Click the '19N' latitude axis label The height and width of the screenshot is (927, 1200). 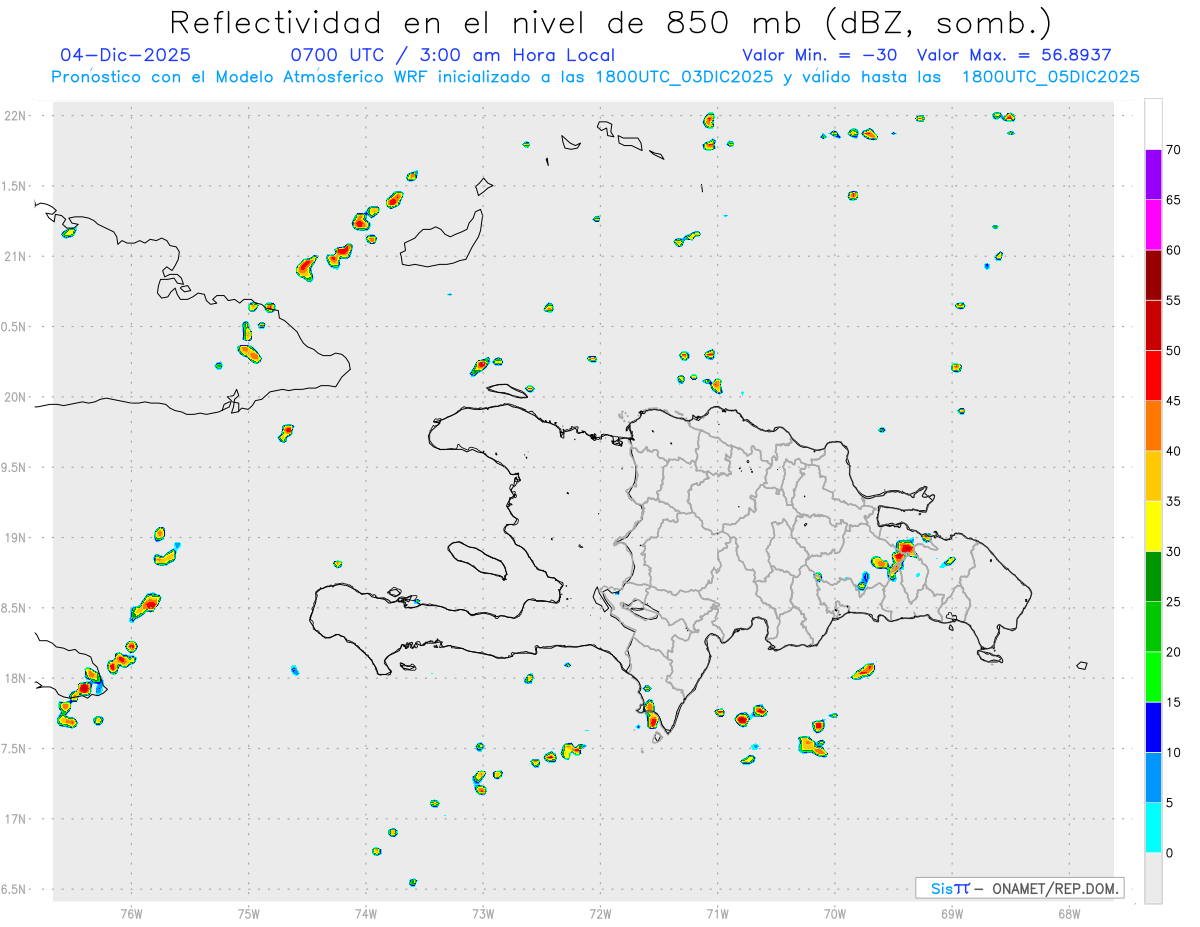14,538
